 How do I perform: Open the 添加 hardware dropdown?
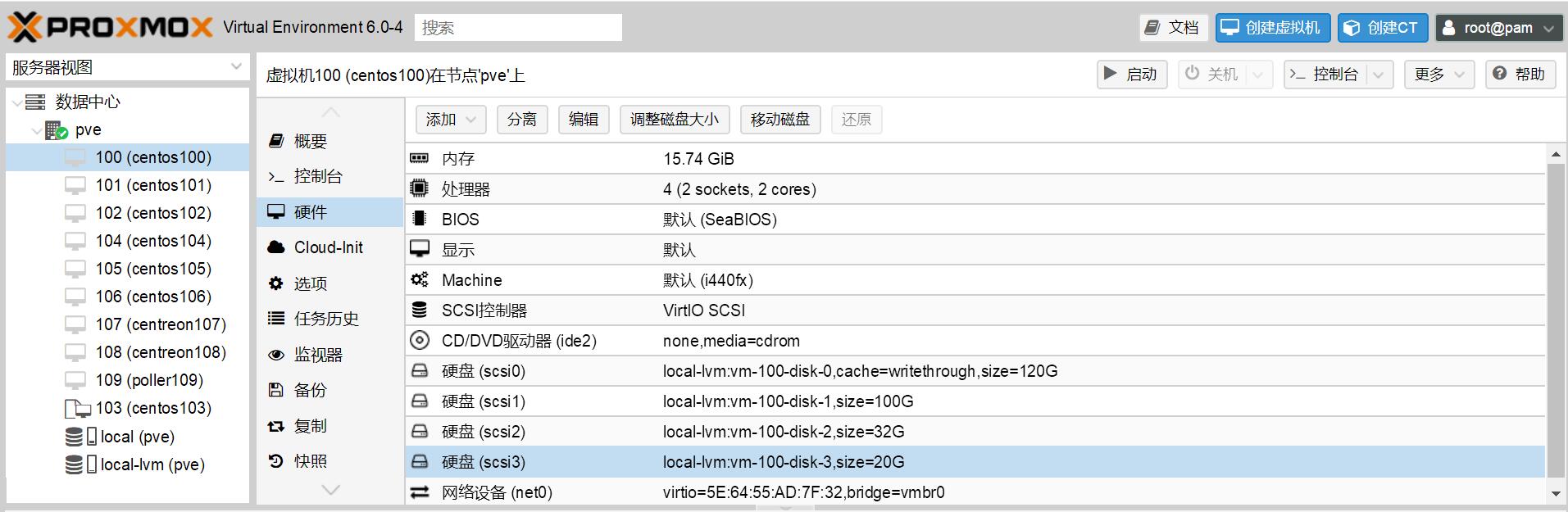(x=451, y=120)
